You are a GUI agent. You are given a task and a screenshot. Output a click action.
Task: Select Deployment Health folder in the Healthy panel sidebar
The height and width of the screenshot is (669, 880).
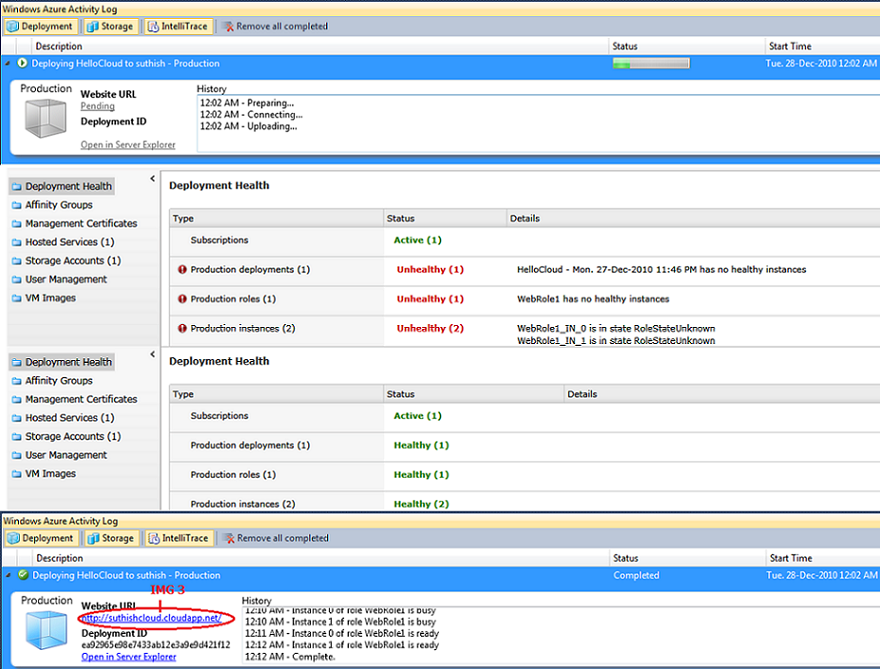point(62,362)
